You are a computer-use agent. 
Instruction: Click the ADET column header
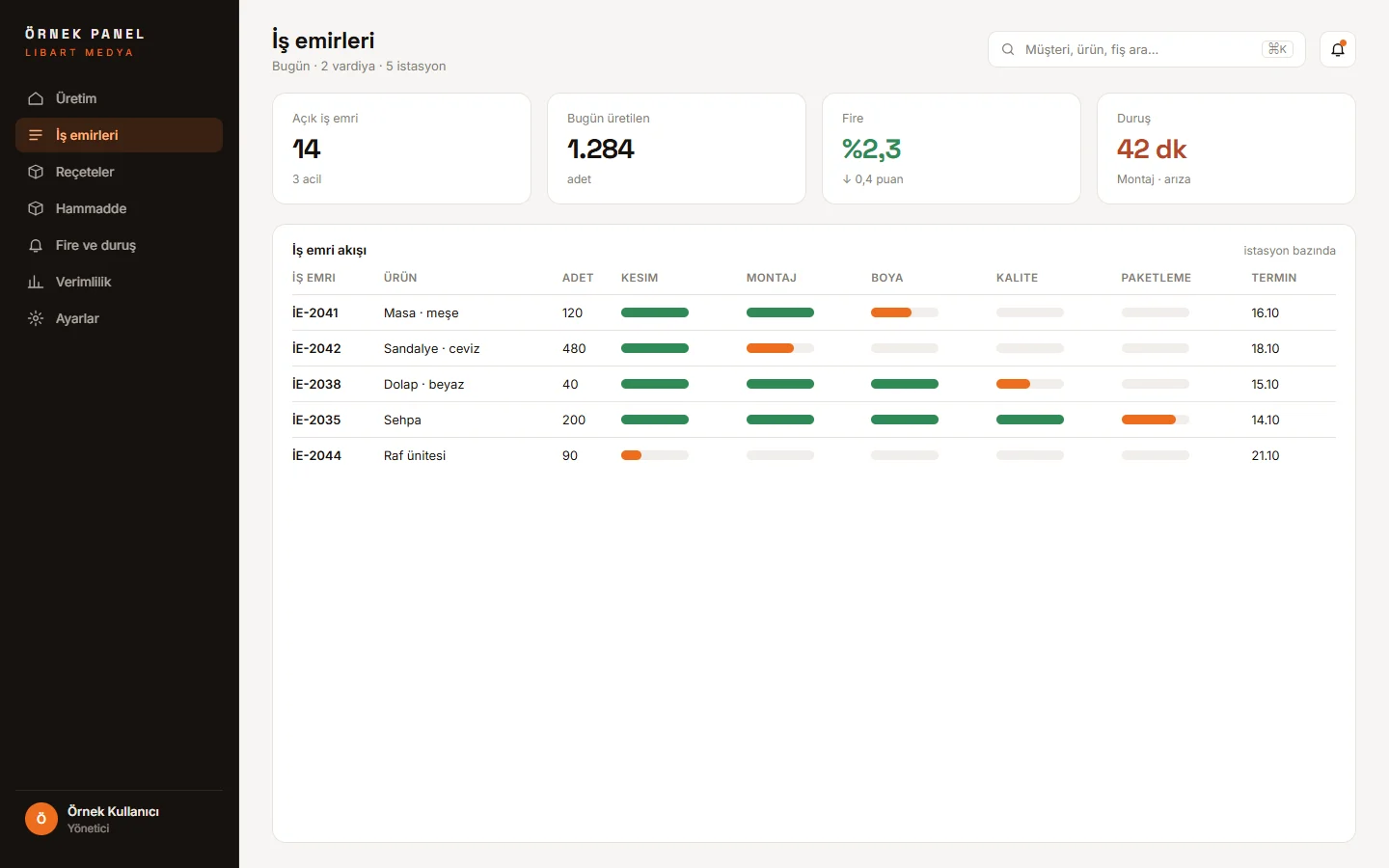(x=578, y=278)
